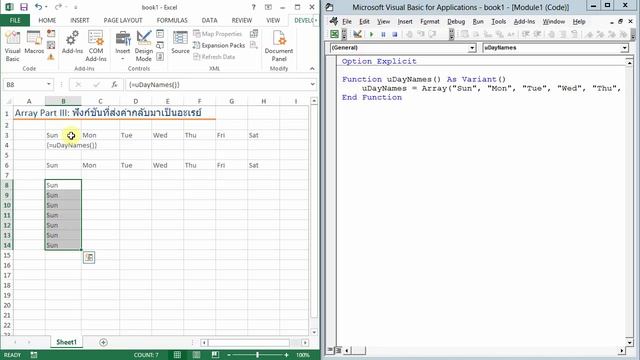Open VBA Help menu

pos(579,22)
